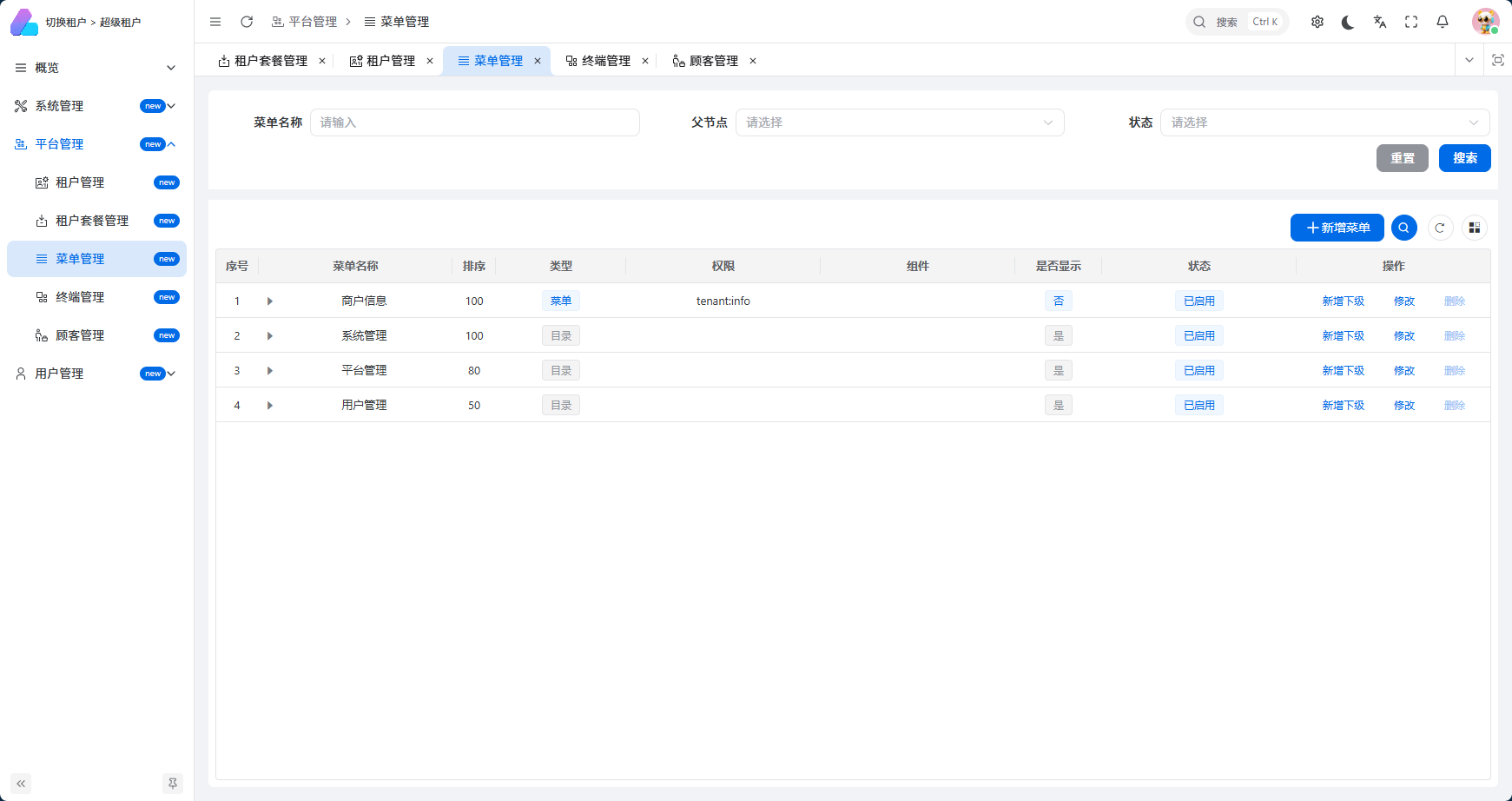The height and width of the screenshot is (801, 1512).
Task: Open 菜单管理 in the sidebar
Action: point(96,259)
